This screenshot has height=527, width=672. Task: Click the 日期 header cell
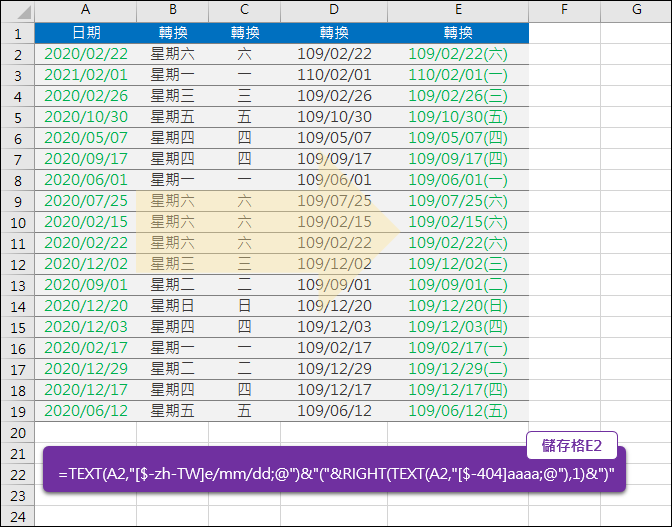(86, 33)
